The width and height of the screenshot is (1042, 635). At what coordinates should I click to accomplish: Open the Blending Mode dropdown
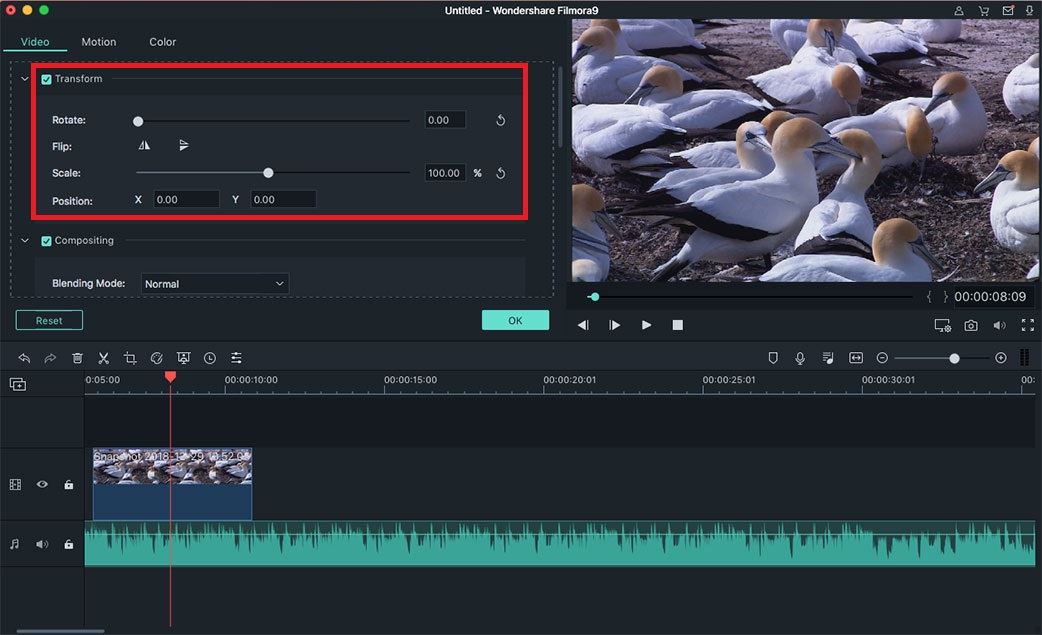click(x=215, y=284)
